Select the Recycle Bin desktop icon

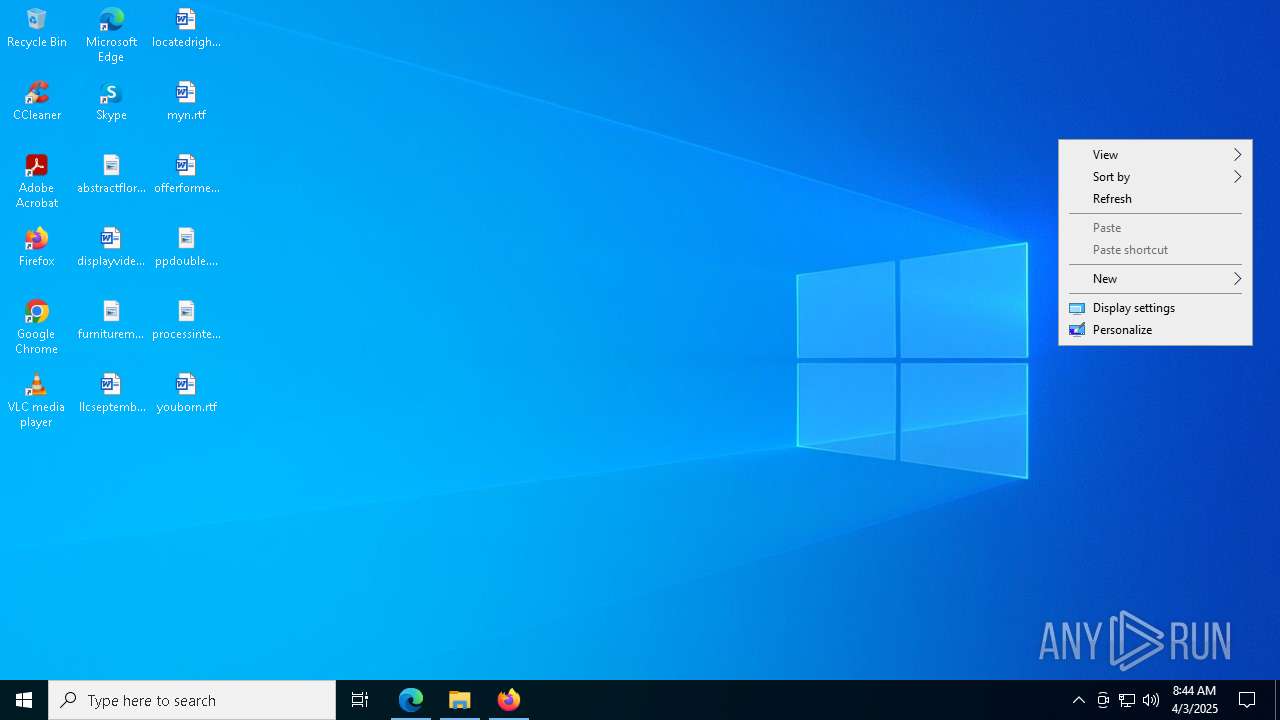[x=37, y=28]
